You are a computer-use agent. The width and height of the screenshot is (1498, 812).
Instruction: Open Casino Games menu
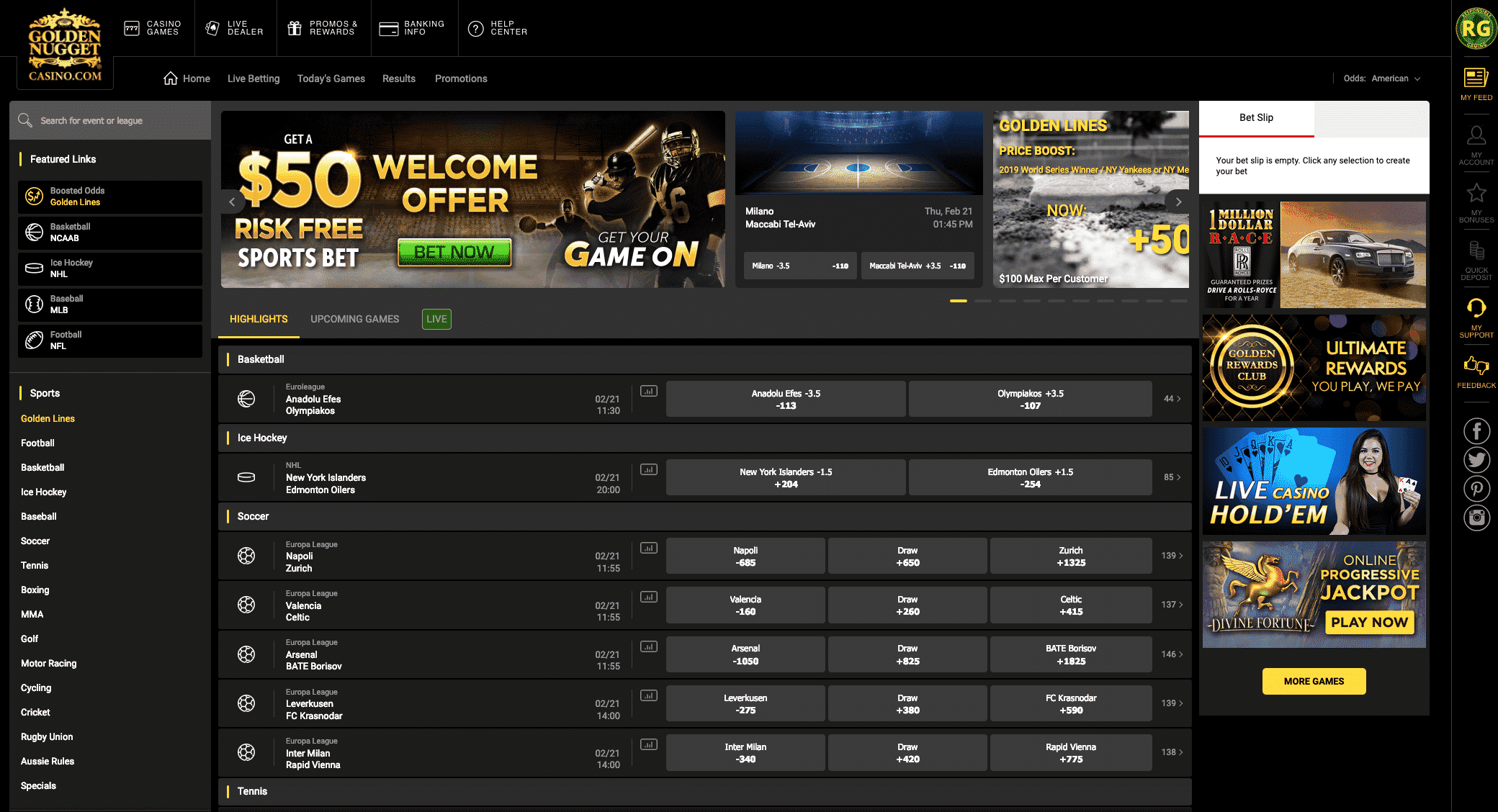coord(153,28)
